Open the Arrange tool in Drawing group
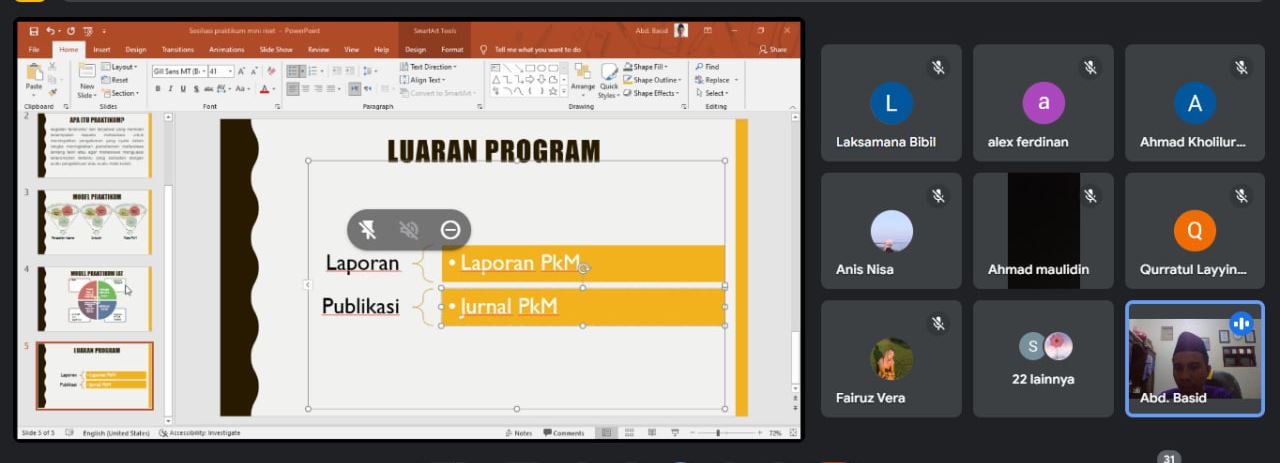 582,78
